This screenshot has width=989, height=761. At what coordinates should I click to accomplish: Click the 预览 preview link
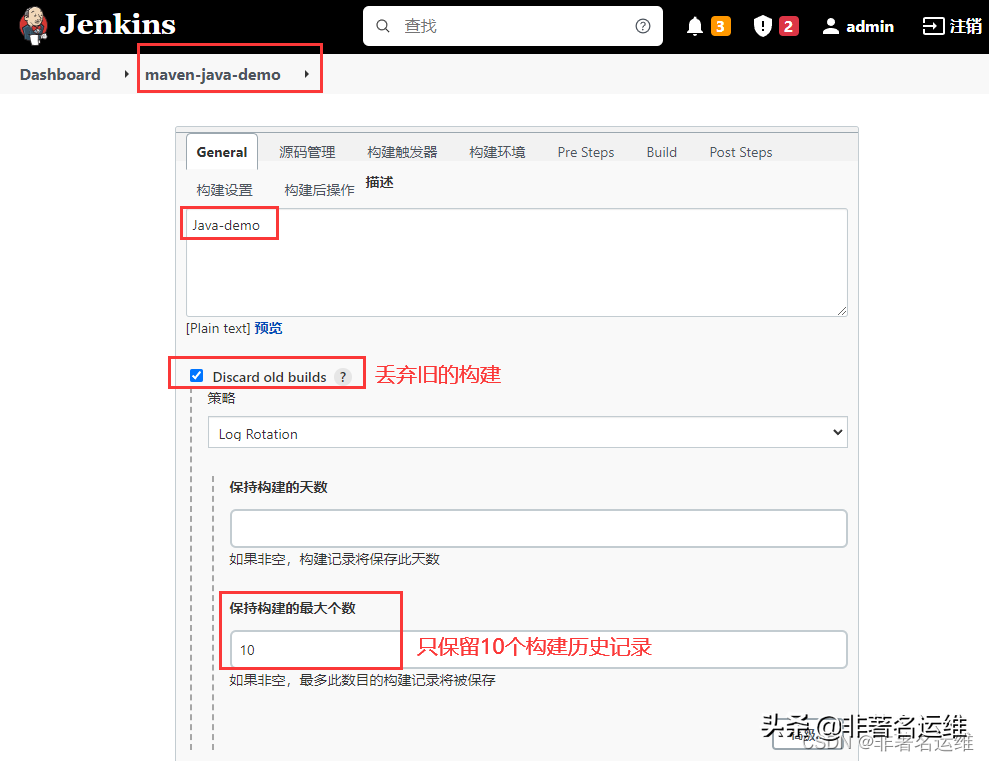point(267,328)
